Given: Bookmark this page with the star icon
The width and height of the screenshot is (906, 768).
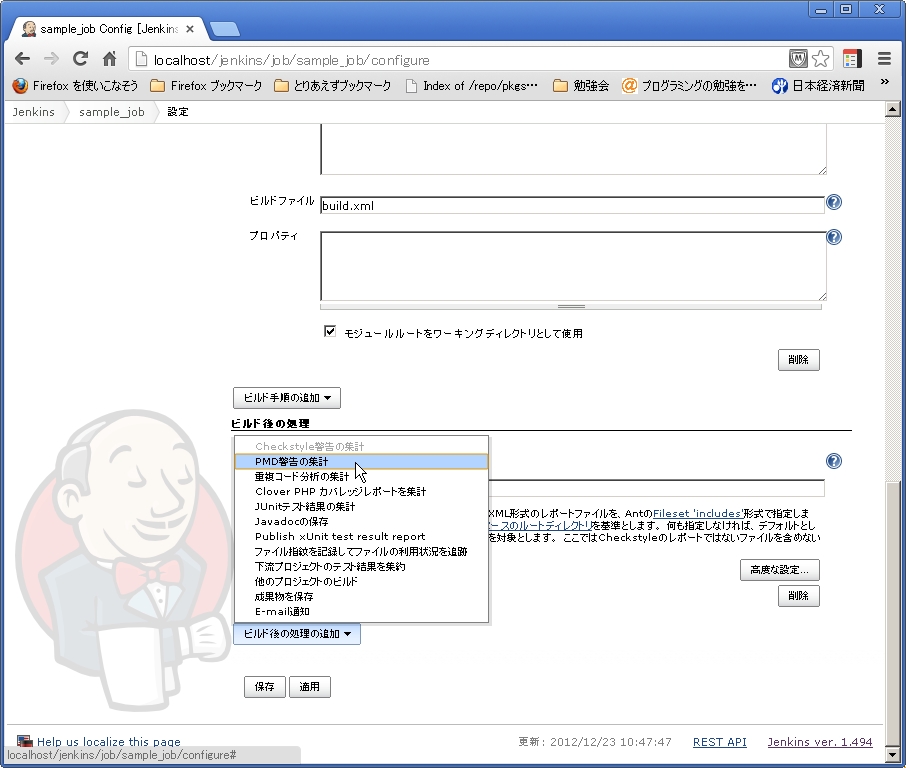Looking at the screenshot, I should point(820,59).
